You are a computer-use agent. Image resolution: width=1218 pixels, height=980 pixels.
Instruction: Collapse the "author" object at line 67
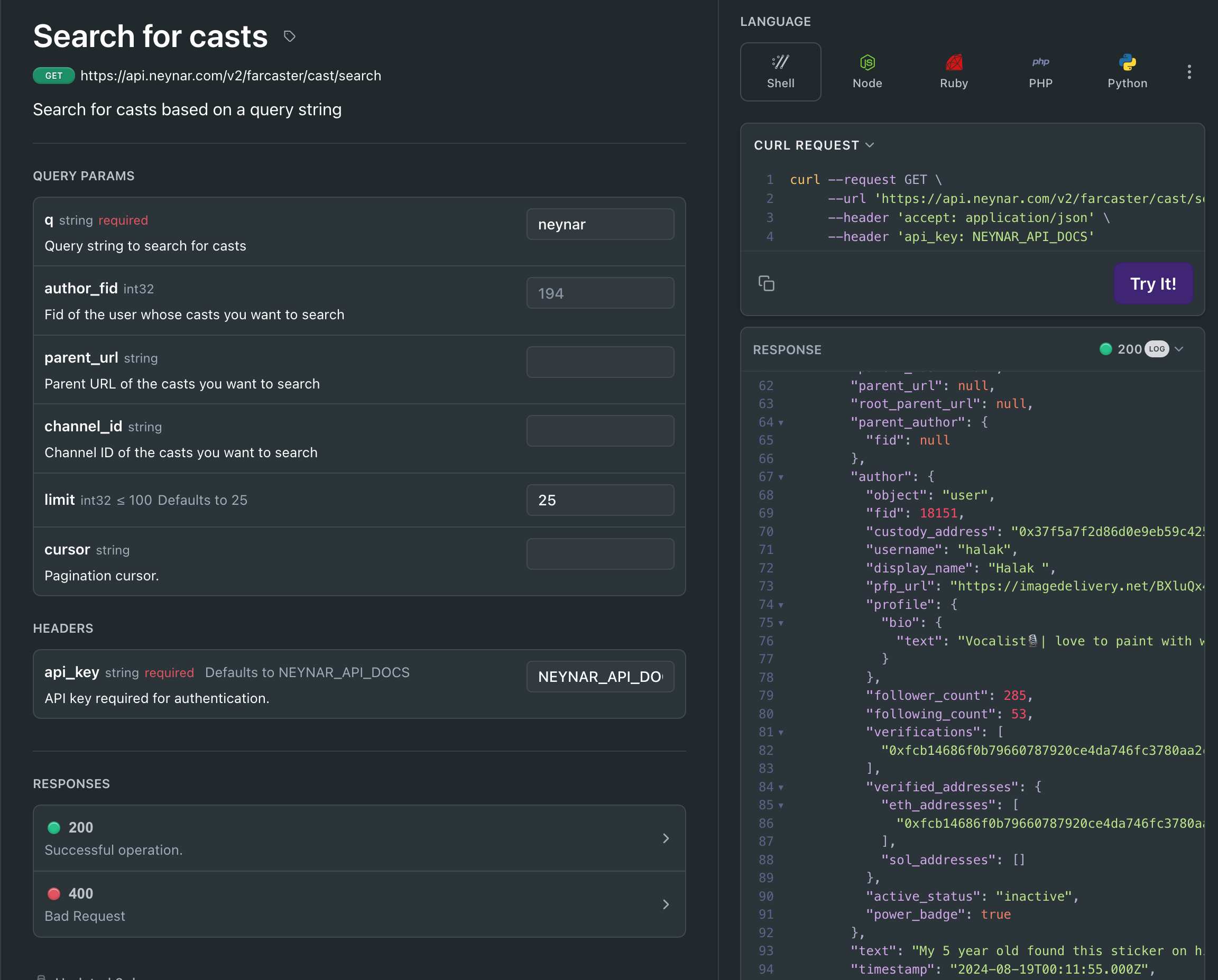click(x=781, y=477)
